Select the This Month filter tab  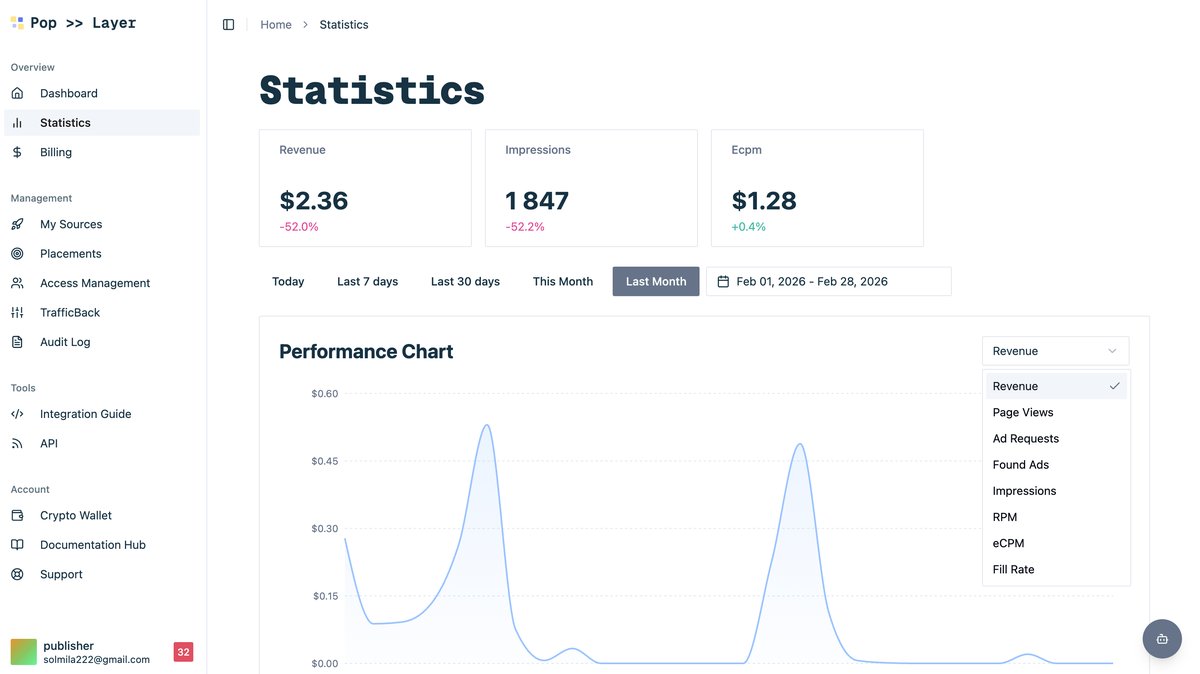pyautogui.click(x=562, y=281)
